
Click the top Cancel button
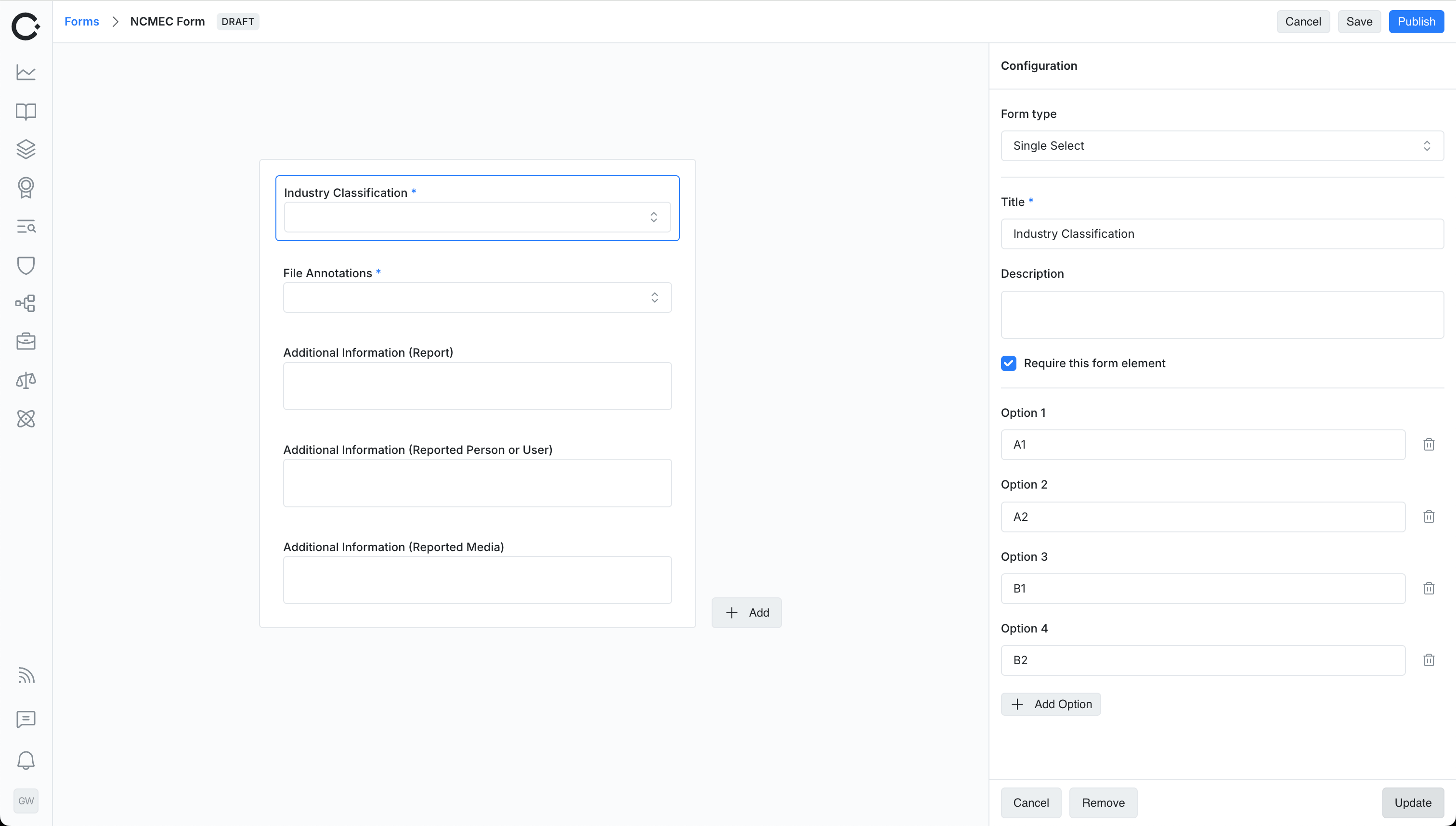coord(1303,22)
